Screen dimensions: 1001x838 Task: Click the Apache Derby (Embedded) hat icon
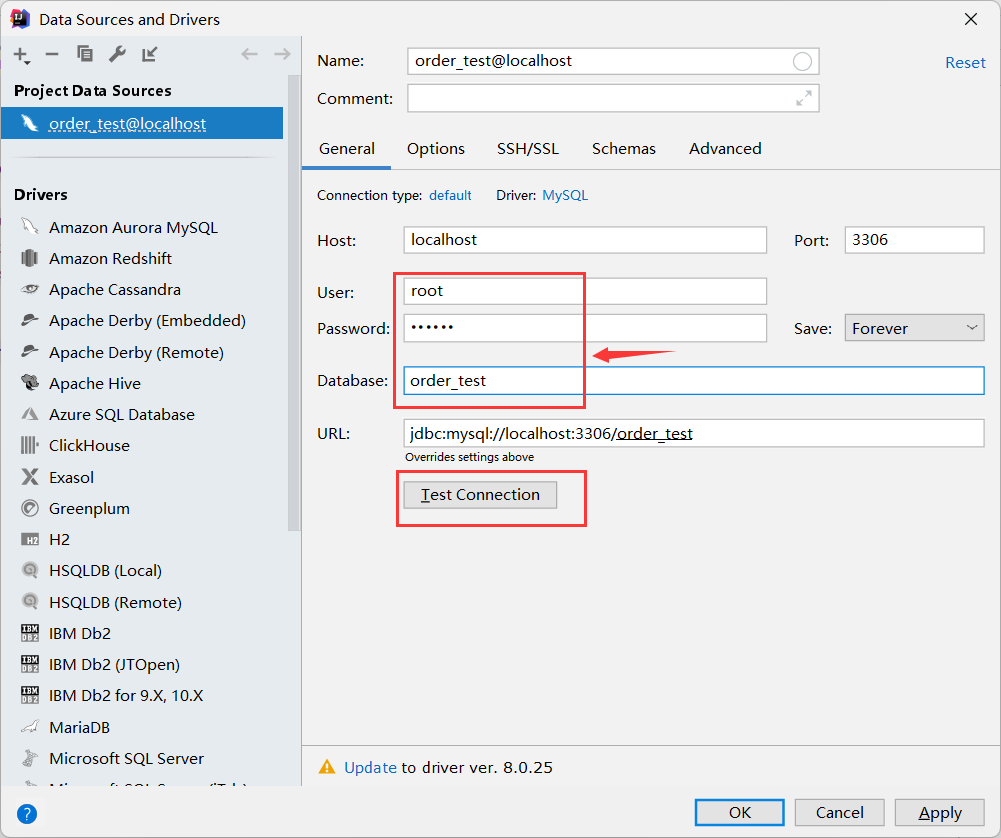tap(29, 320)
